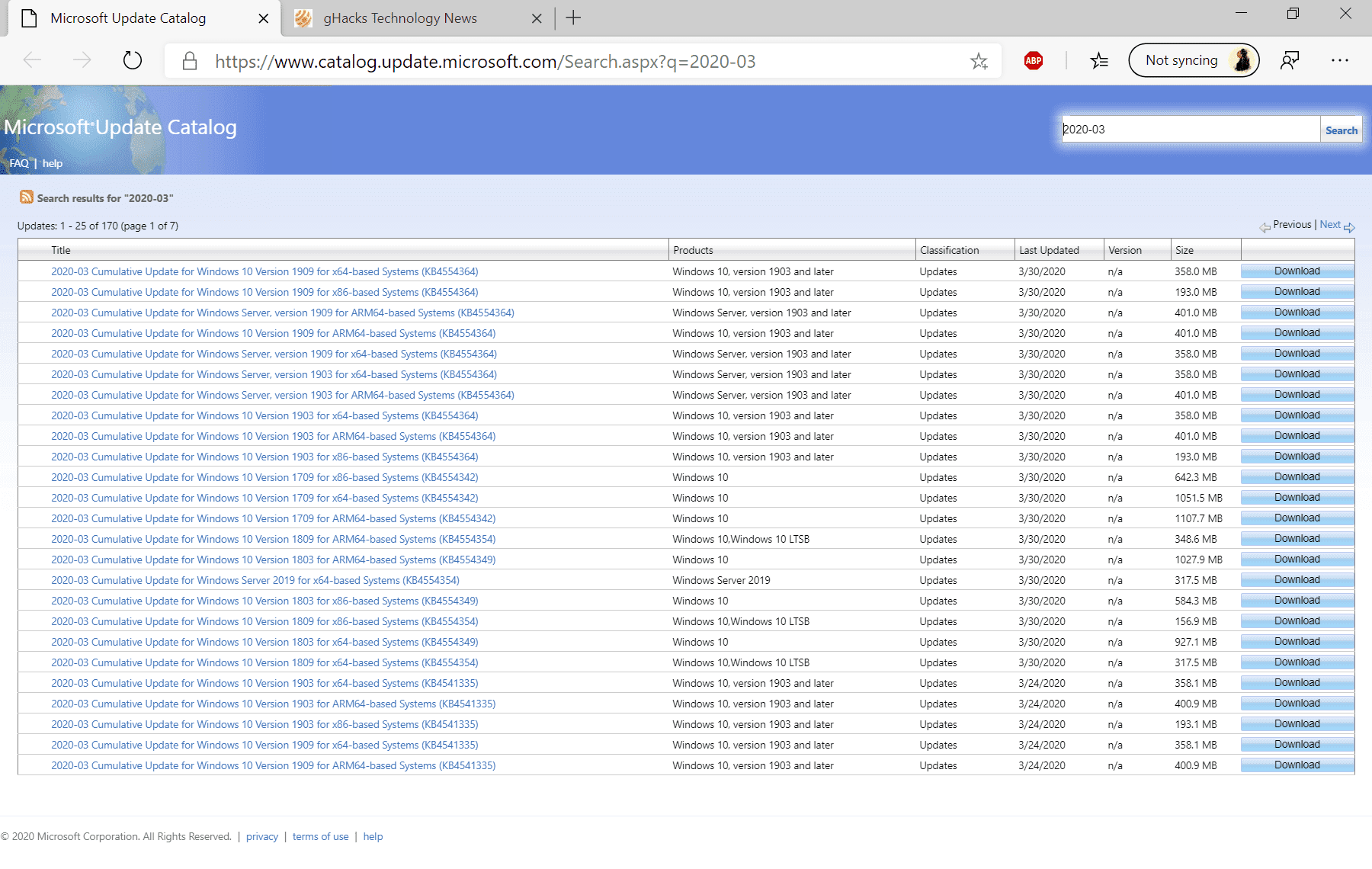
Task: Go to Next results page
Action: (x=1330, y=224)
